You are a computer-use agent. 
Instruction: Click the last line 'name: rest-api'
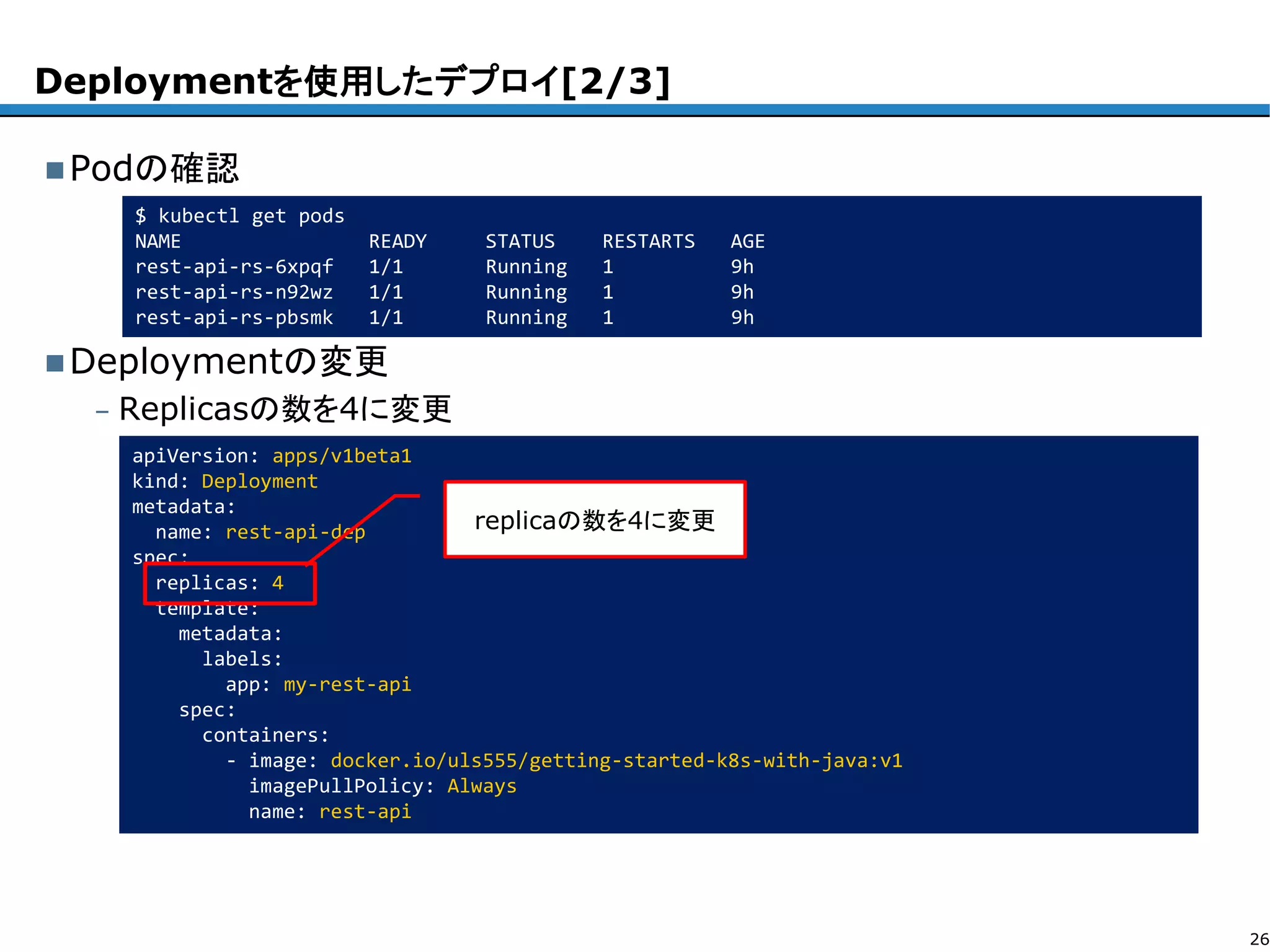pyautogui.click(x=330, y=812)
